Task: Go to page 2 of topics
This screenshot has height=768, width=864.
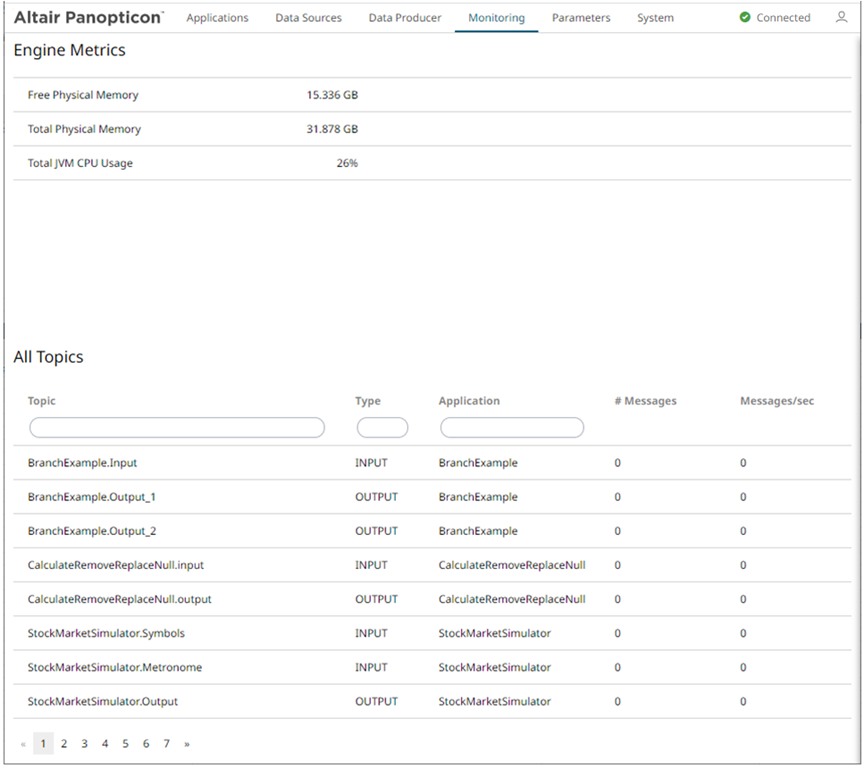Action: click(x=64, y=744)
